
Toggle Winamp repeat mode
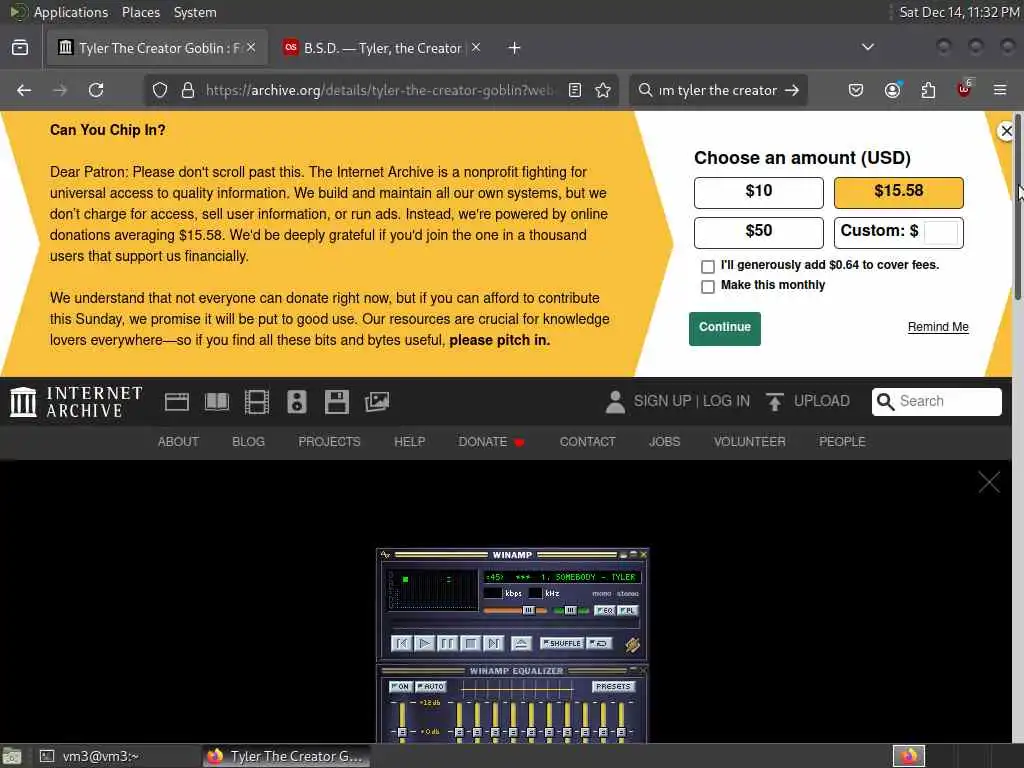click(x=599, y=643)
